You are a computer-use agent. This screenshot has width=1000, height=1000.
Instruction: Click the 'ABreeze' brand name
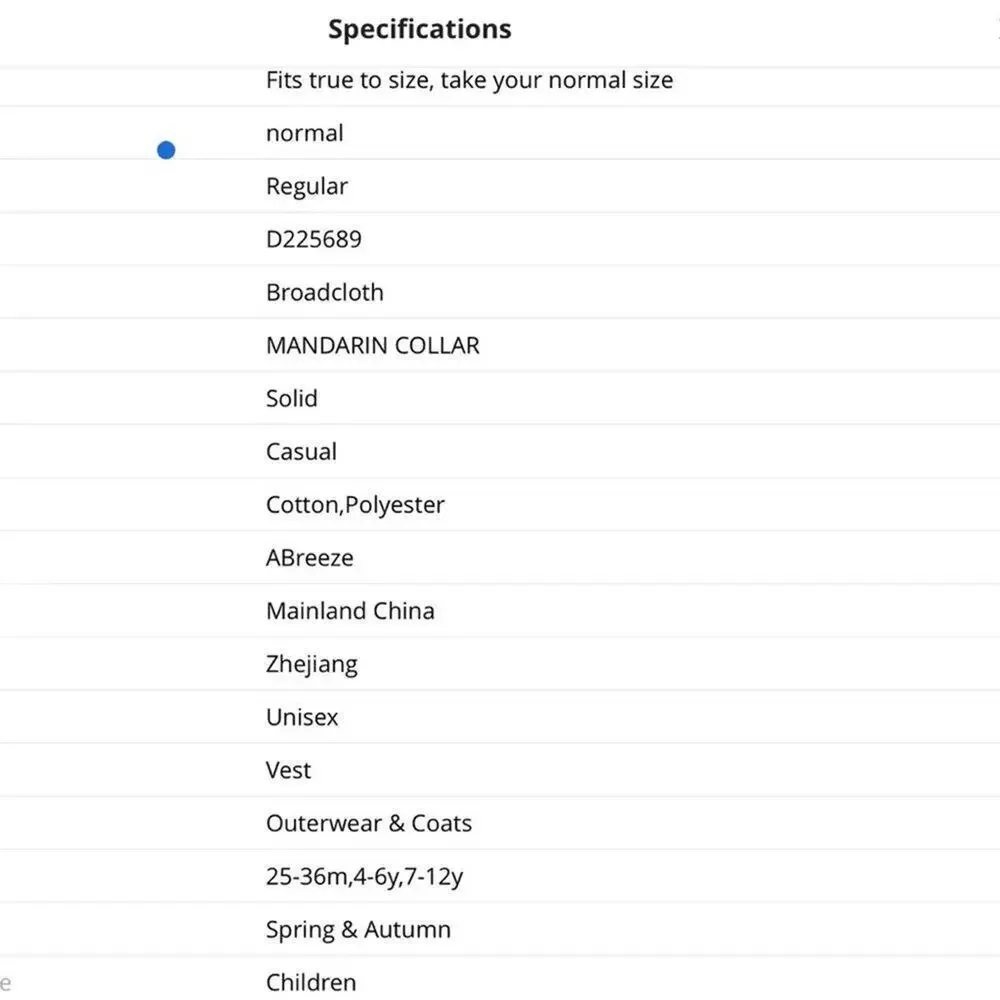coord(309,557)
